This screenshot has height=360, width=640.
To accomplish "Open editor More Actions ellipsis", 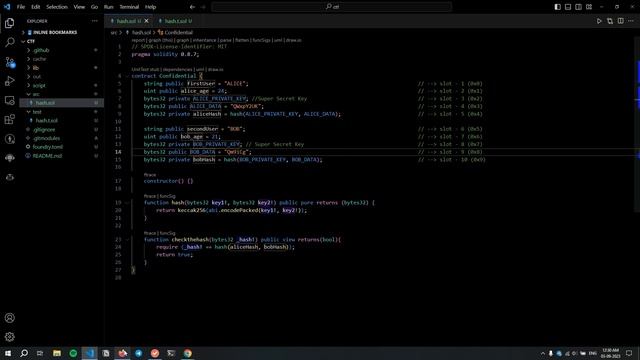I will click(631, 21).
